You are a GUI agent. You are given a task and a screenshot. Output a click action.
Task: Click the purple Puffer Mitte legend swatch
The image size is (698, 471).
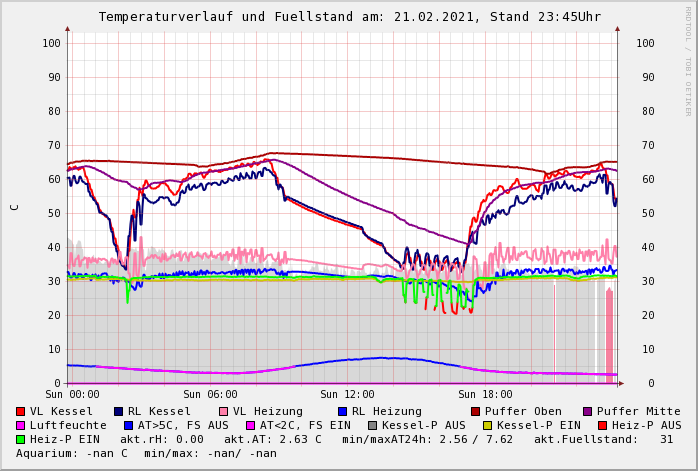click(x=588, y=411)
